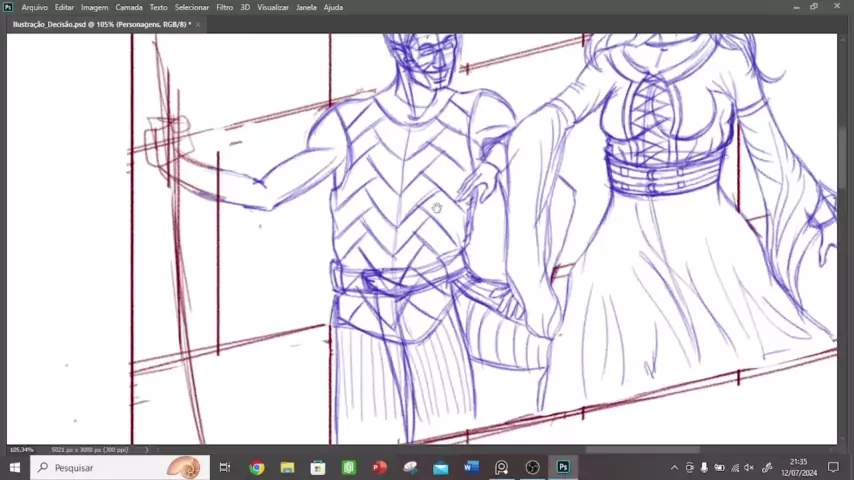Click the Pesquisar search box in taskbar

tap(110, 467)
